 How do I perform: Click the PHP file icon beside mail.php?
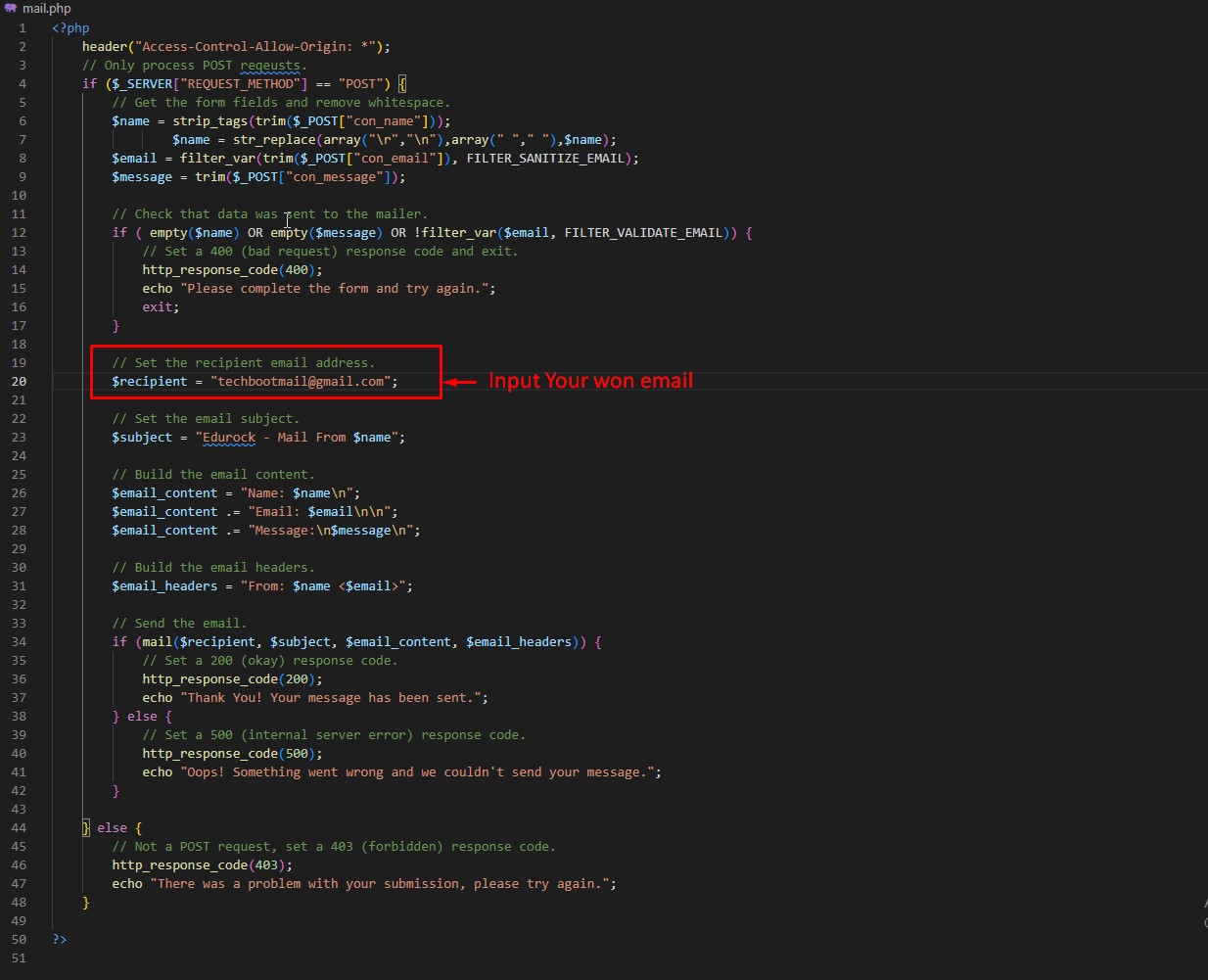pos(11,8)
